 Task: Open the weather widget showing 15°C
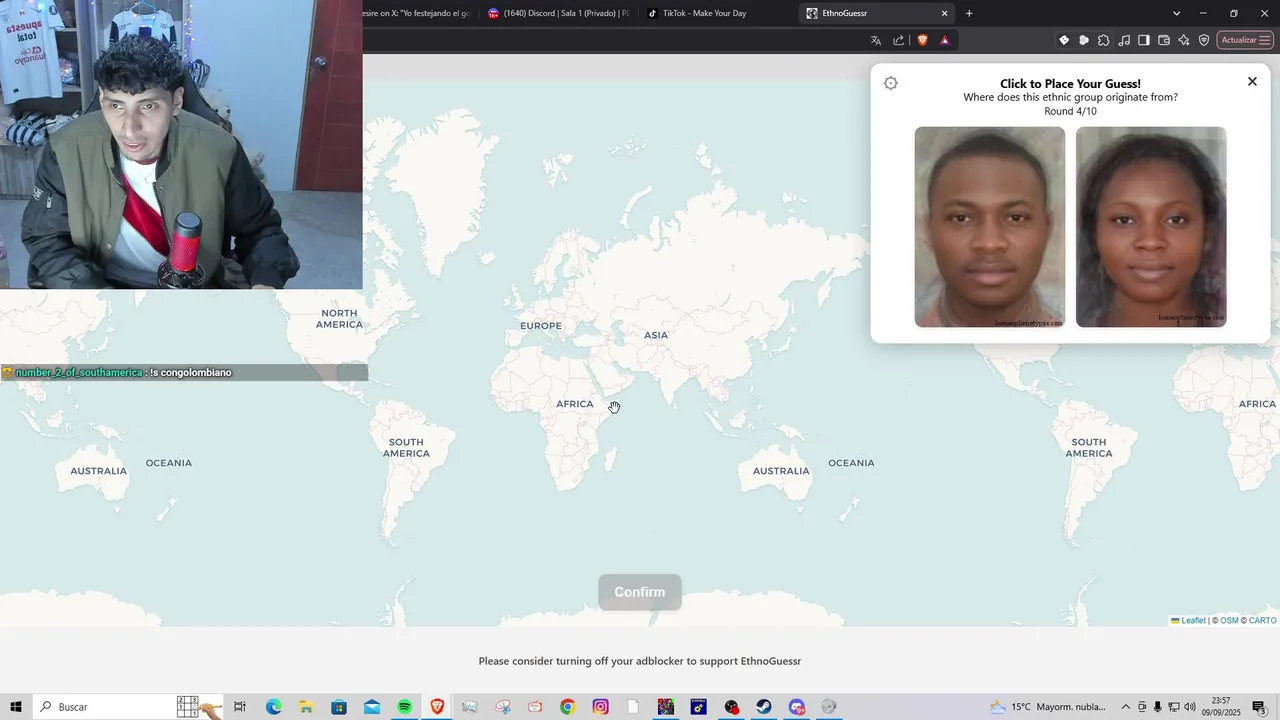(1048, 707)
